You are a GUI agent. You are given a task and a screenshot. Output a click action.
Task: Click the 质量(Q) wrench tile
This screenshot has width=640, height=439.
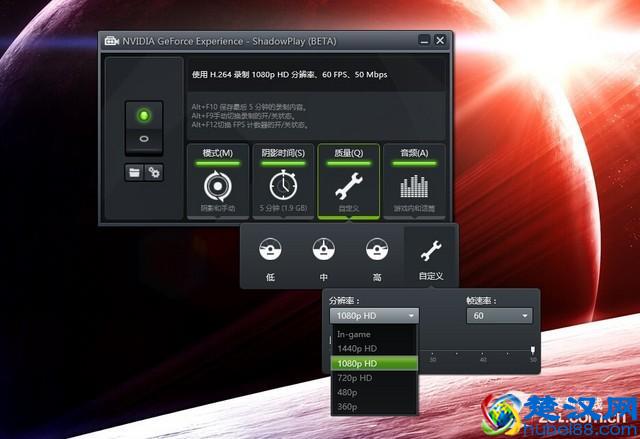pos(348,181)
